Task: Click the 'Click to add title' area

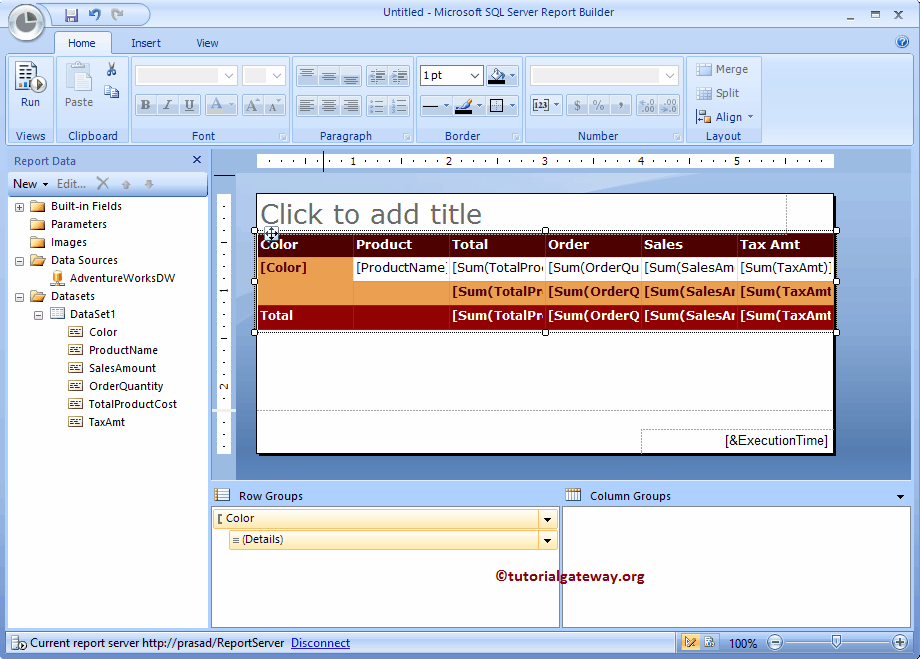Action: point(370,214)
